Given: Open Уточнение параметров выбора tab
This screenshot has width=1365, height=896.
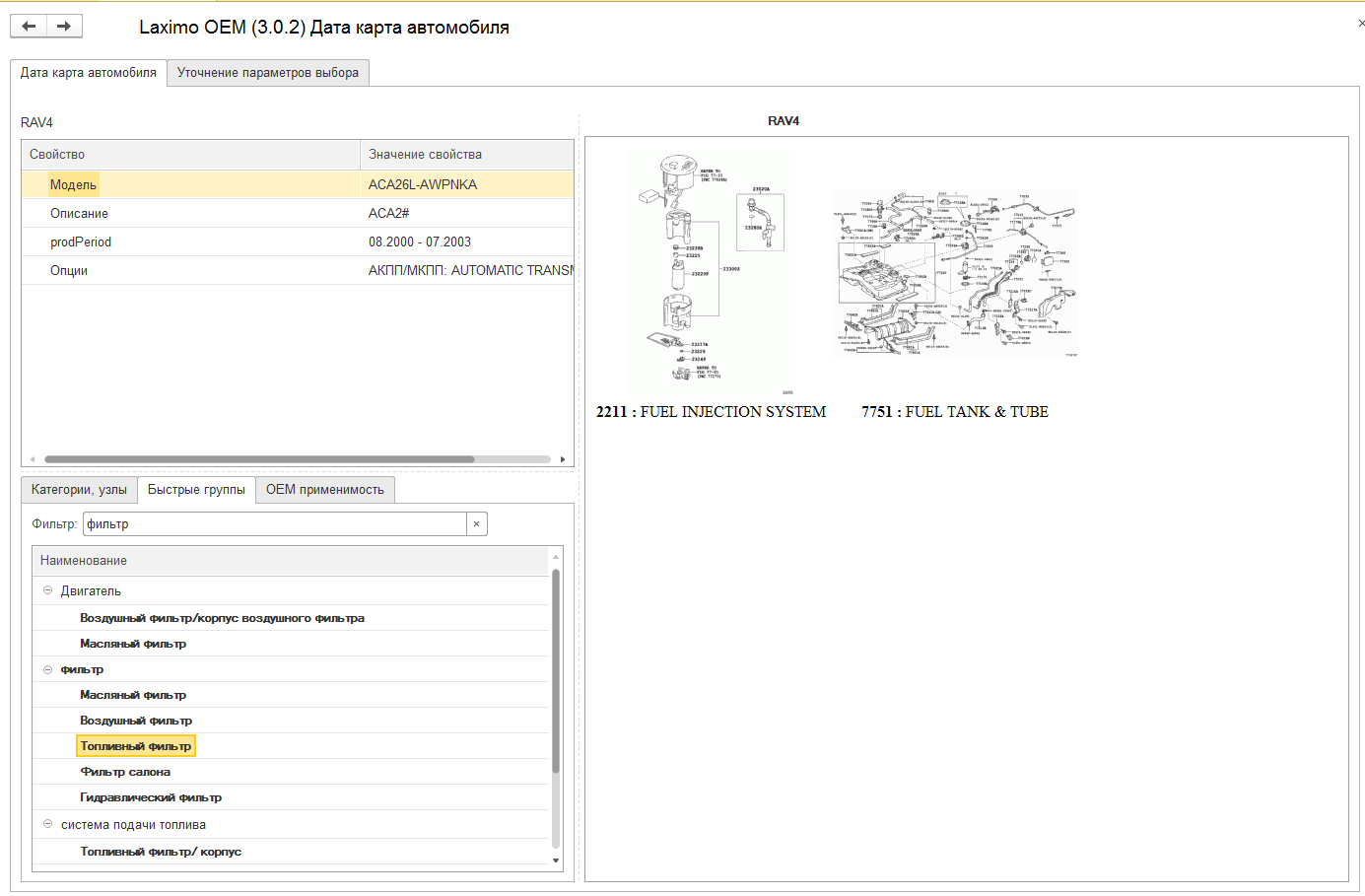Looking at the screenshot, I should (x=268, y=73).
